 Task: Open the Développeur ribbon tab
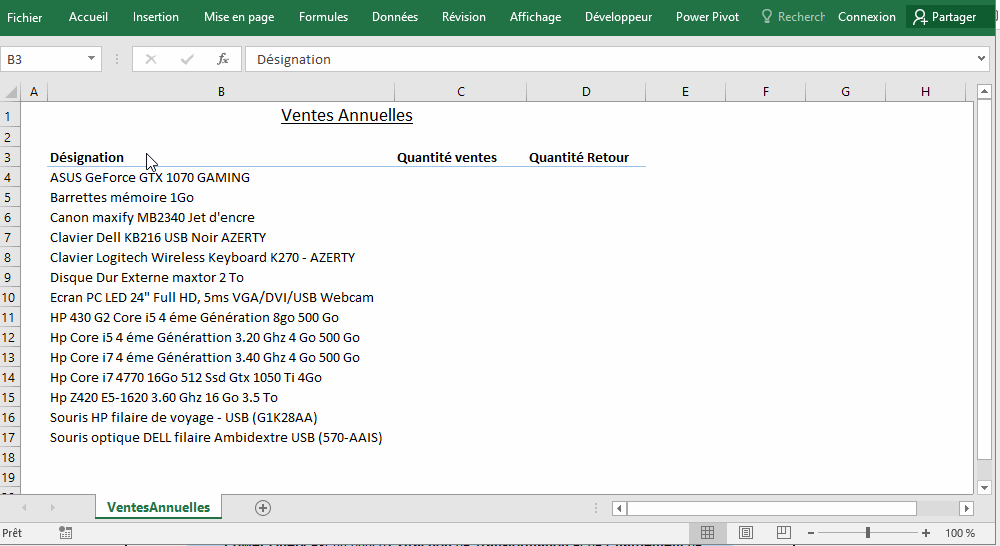tap(618, 17)
